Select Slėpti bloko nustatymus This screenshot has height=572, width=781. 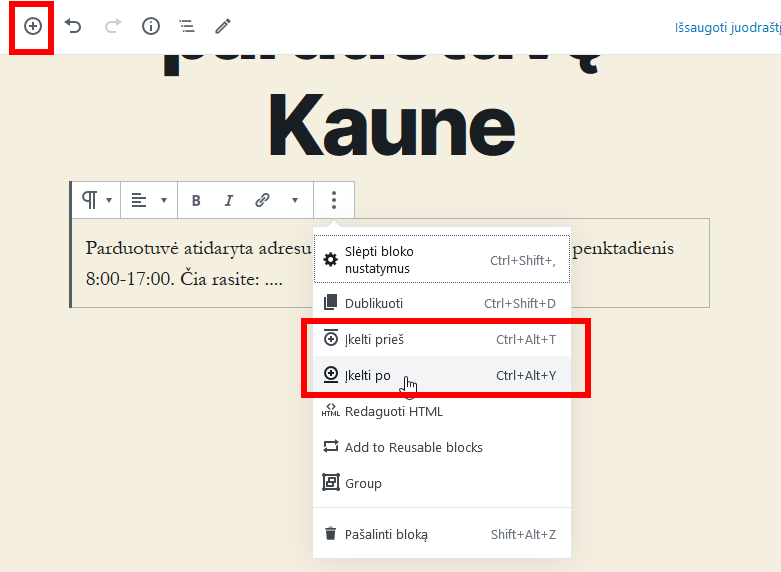(442, 260)
